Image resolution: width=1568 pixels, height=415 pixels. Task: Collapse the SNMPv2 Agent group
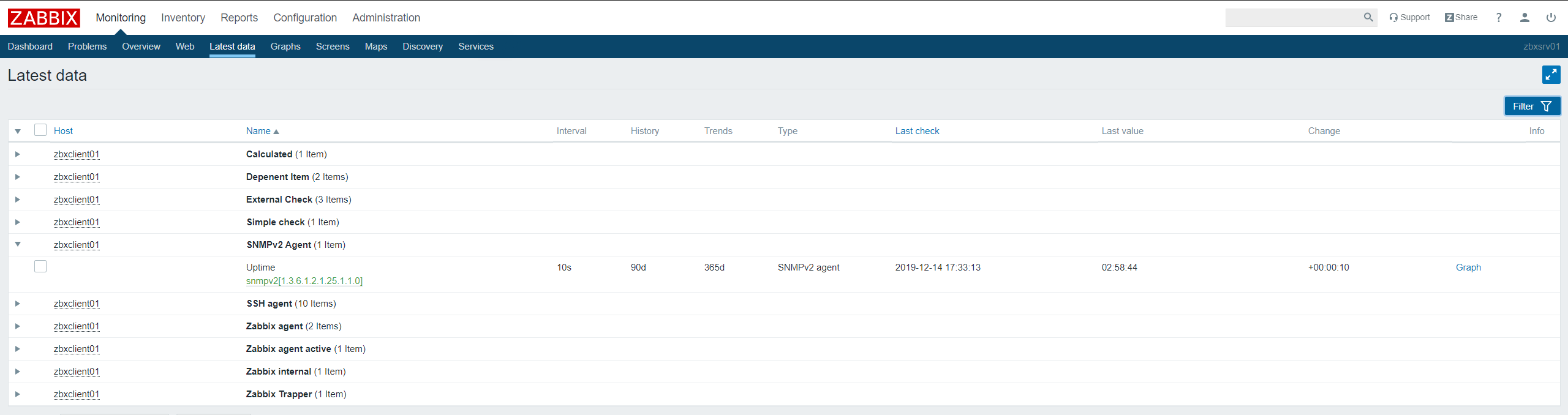pyautogui.click(x=18, y=244)
